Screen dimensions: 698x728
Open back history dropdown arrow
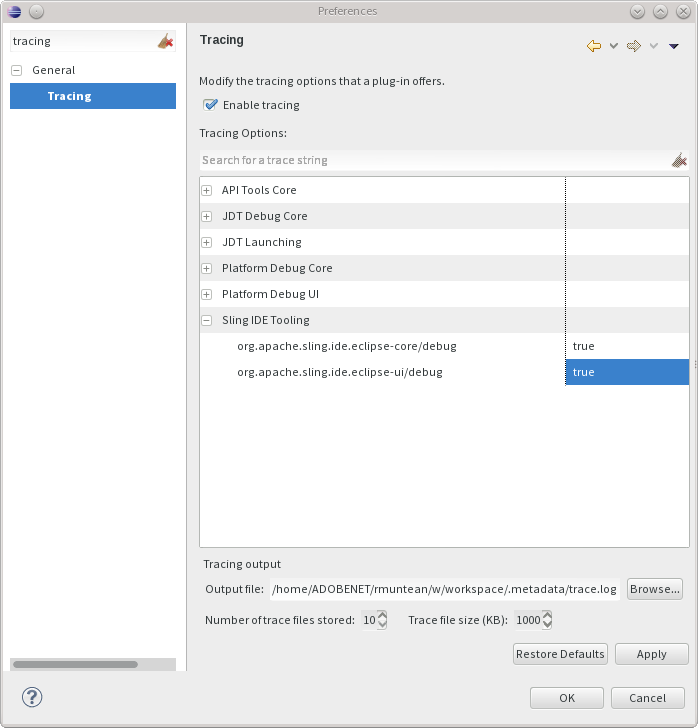click(614, 46)
